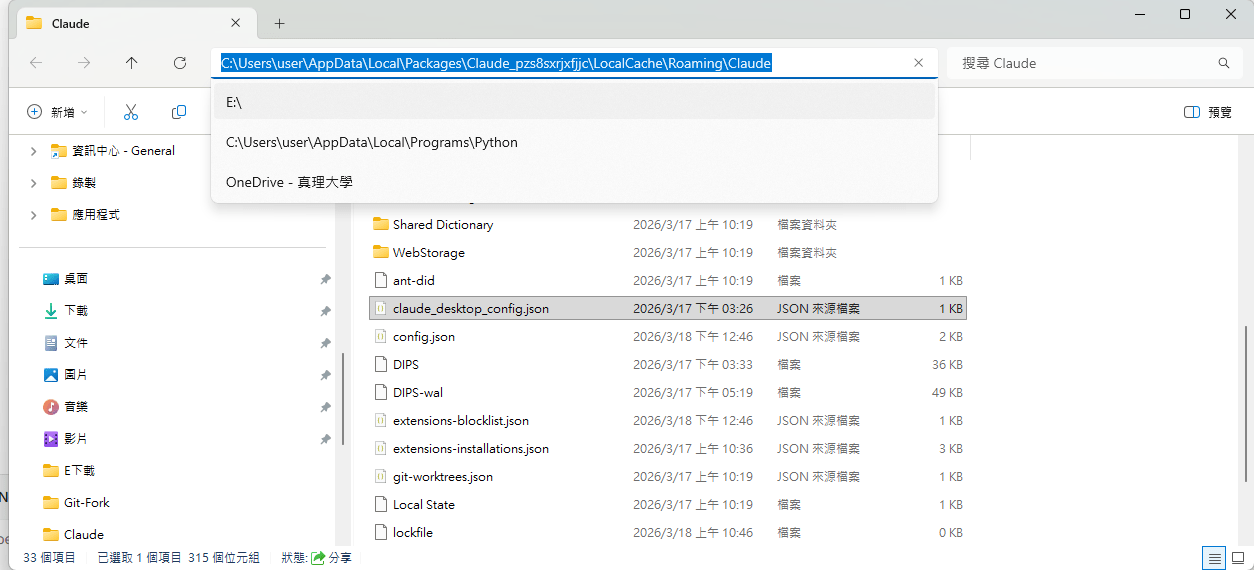Open the 應用程式 folder in sidebar
Viewport: 1254px width, 570px height.
pos(86,215)
